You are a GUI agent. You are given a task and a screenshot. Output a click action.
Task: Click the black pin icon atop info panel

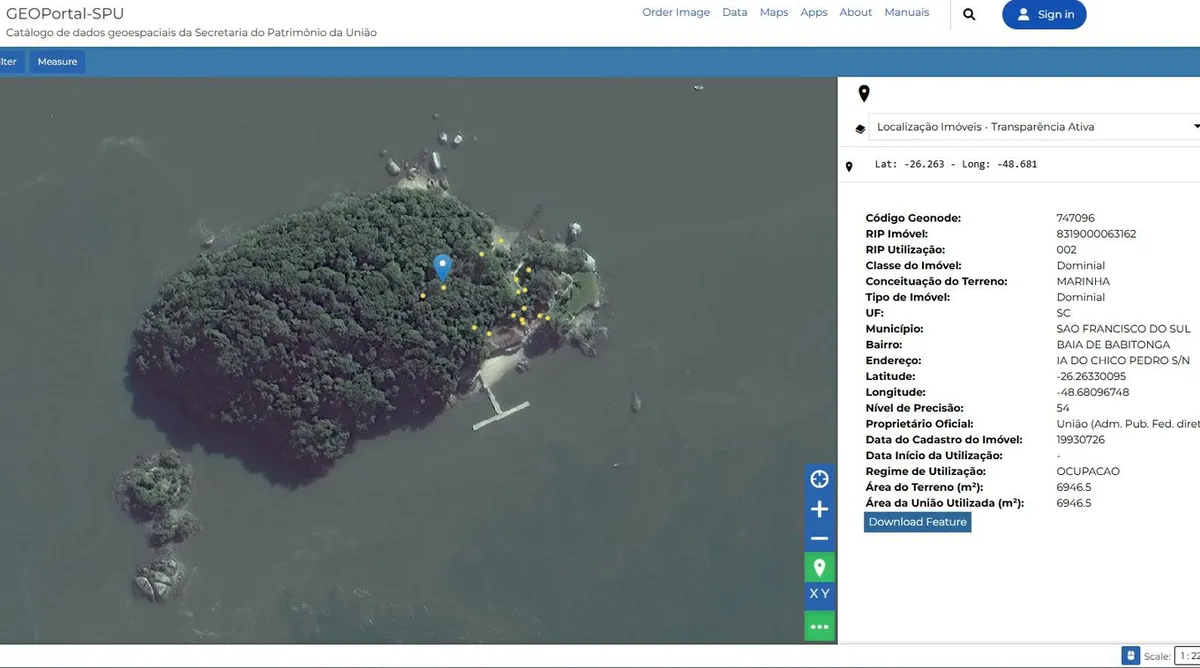[x=864, y=94]
